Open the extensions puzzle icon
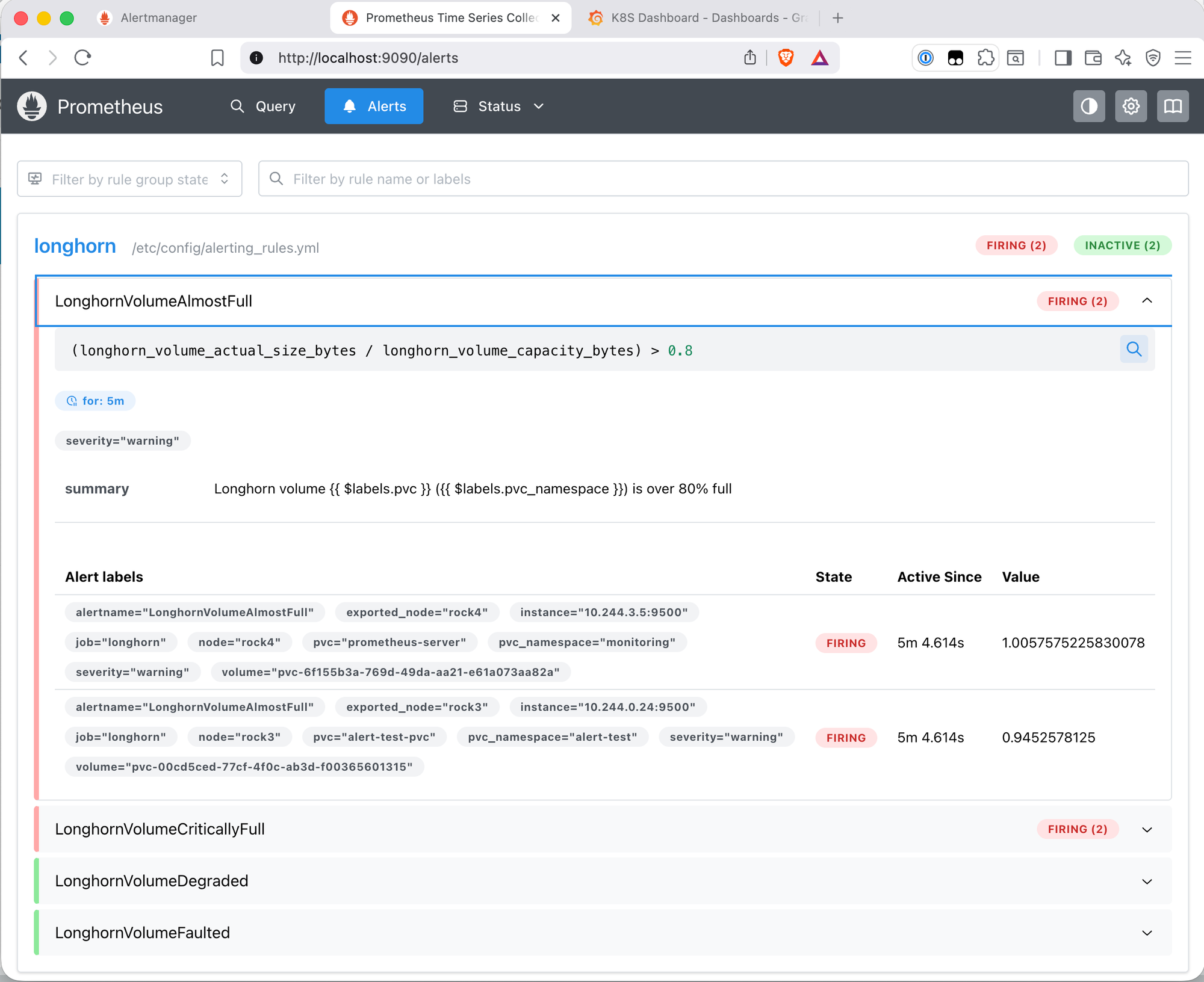 pos(985,58)
